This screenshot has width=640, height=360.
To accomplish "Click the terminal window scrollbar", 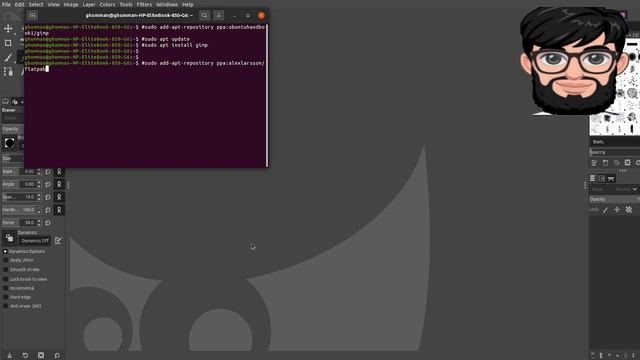I will [x=267, y=95].
